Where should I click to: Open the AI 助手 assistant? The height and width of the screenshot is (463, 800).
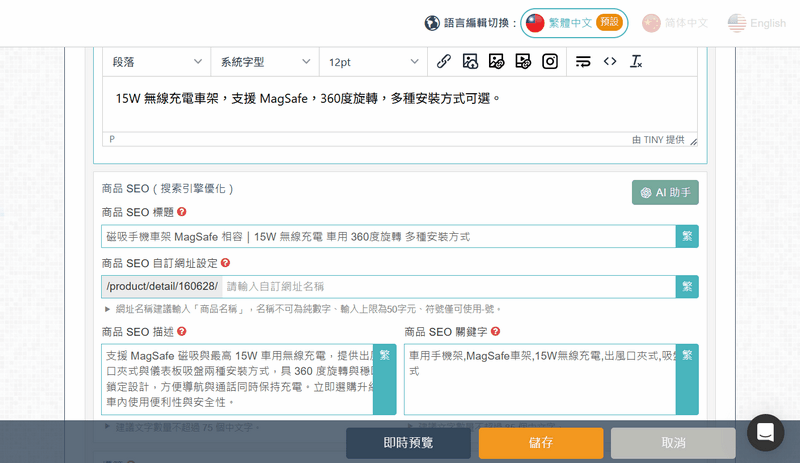click(665, 192)
